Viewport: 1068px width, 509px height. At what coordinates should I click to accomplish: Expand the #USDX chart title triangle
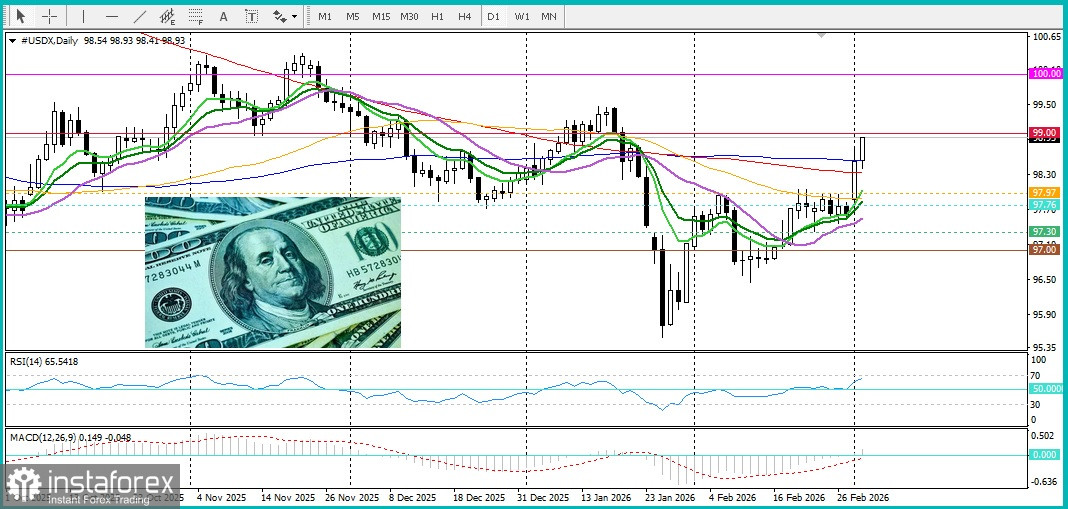tap(11, 40)
